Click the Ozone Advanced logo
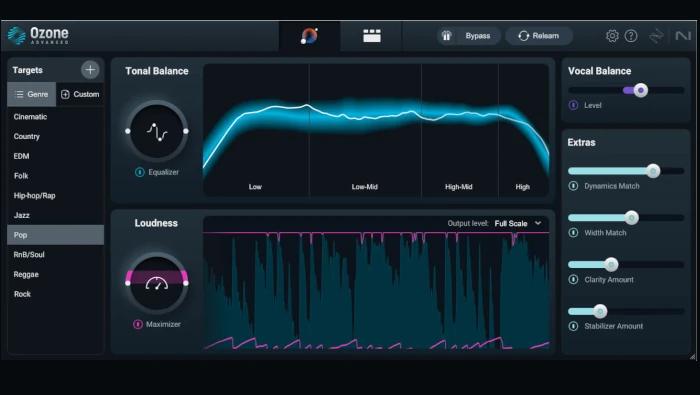The width and height of the screenshot is (700, 395). click(39, 35)
